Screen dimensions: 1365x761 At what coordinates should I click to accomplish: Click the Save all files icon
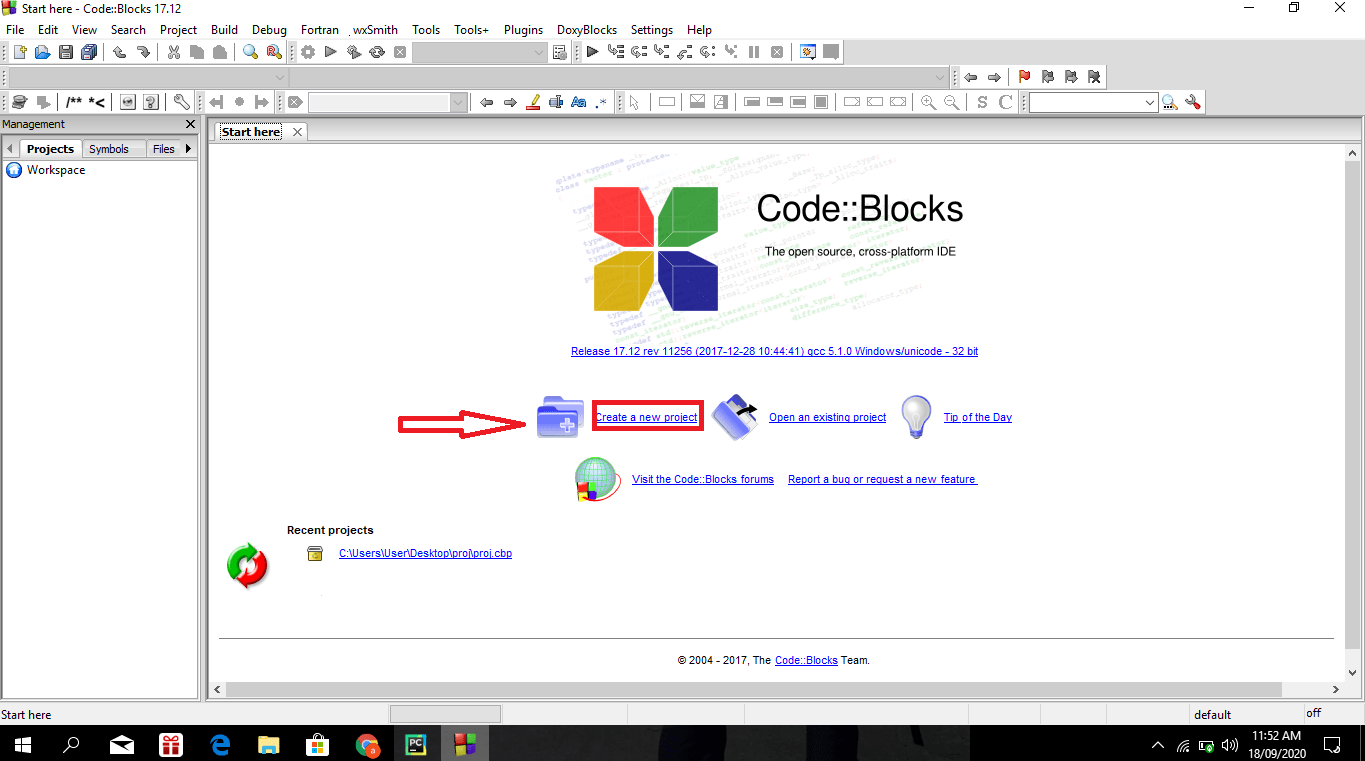(x=89, y=51)
